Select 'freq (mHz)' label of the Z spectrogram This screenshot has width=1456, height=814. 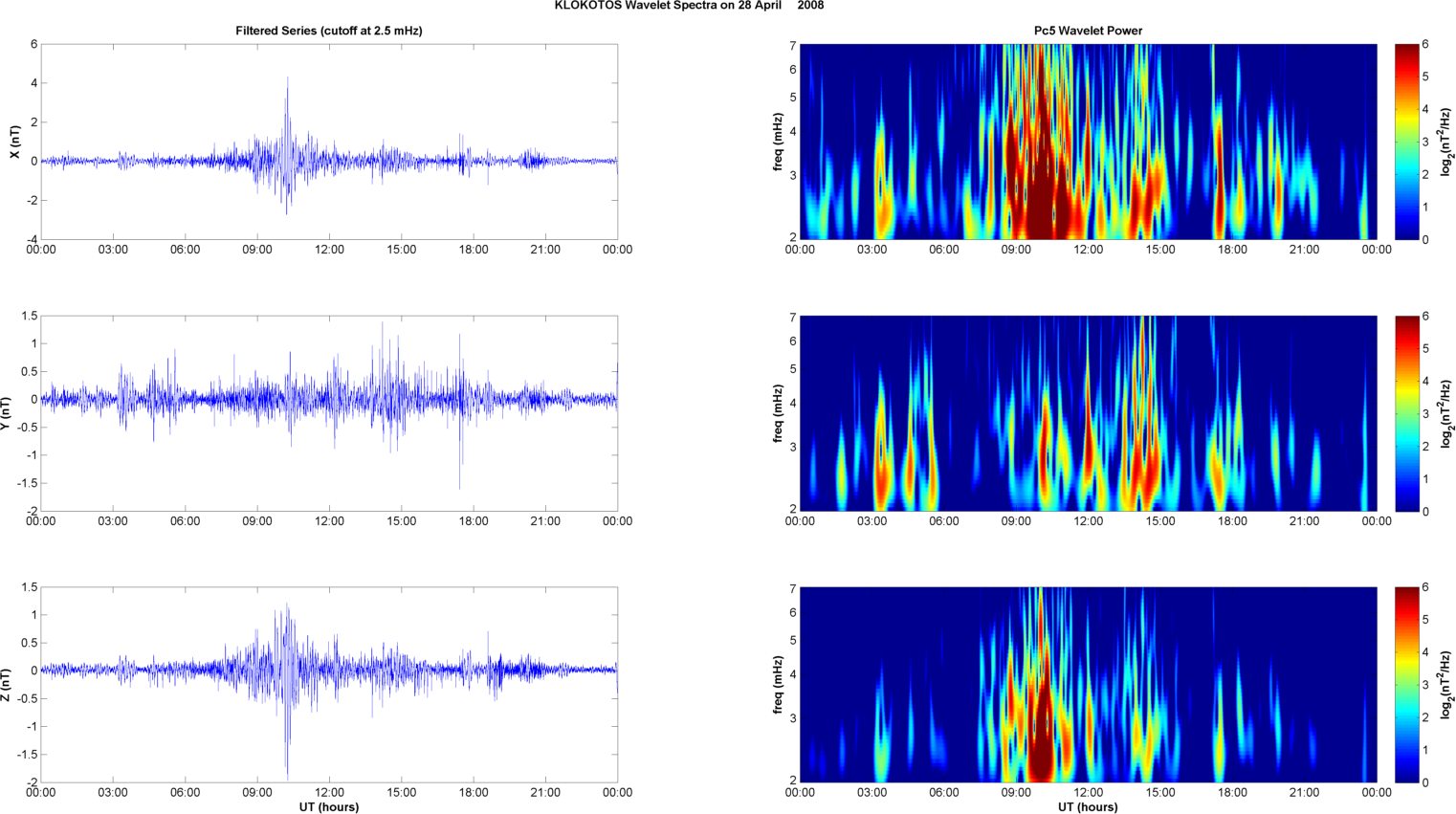tap(778, 685)
